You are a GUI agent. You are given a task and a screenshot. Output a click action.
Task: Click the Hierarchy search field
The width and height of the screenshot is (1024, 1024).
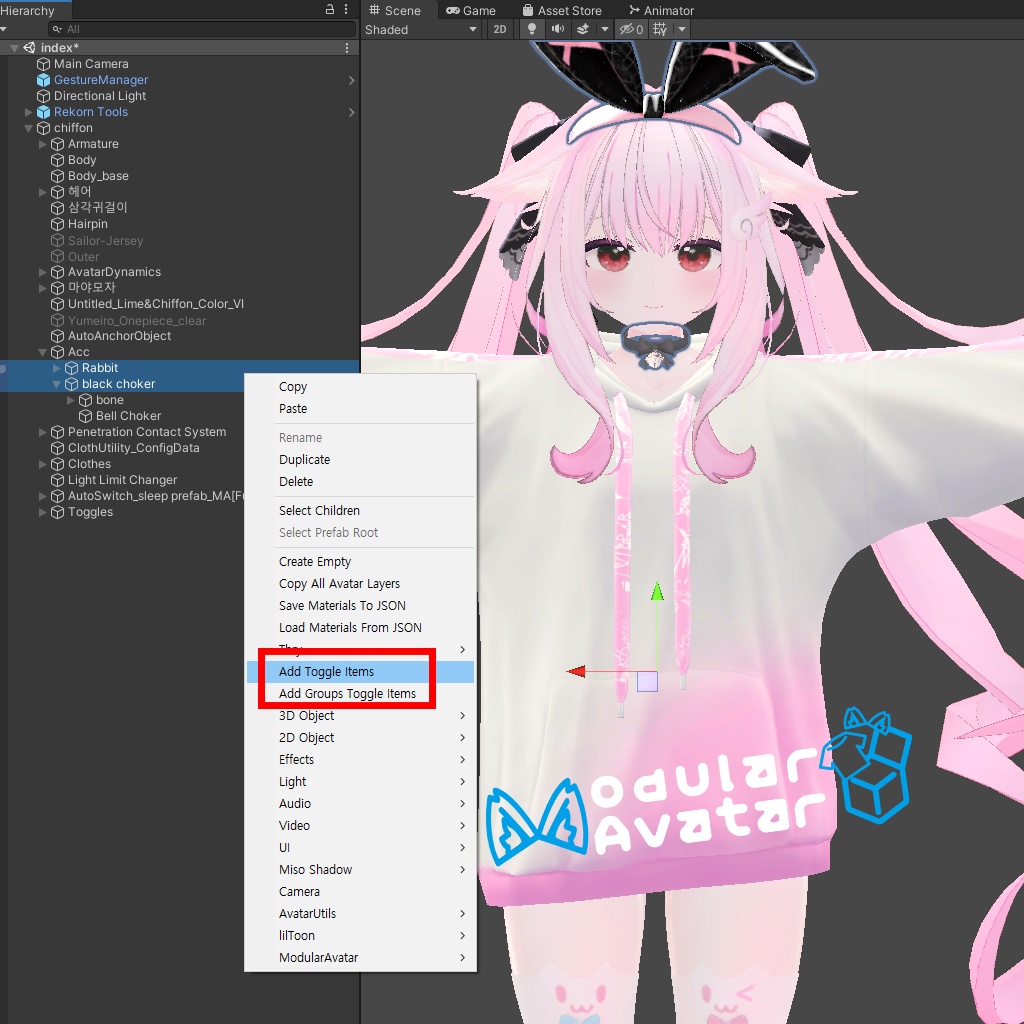(x=202, y=29)
